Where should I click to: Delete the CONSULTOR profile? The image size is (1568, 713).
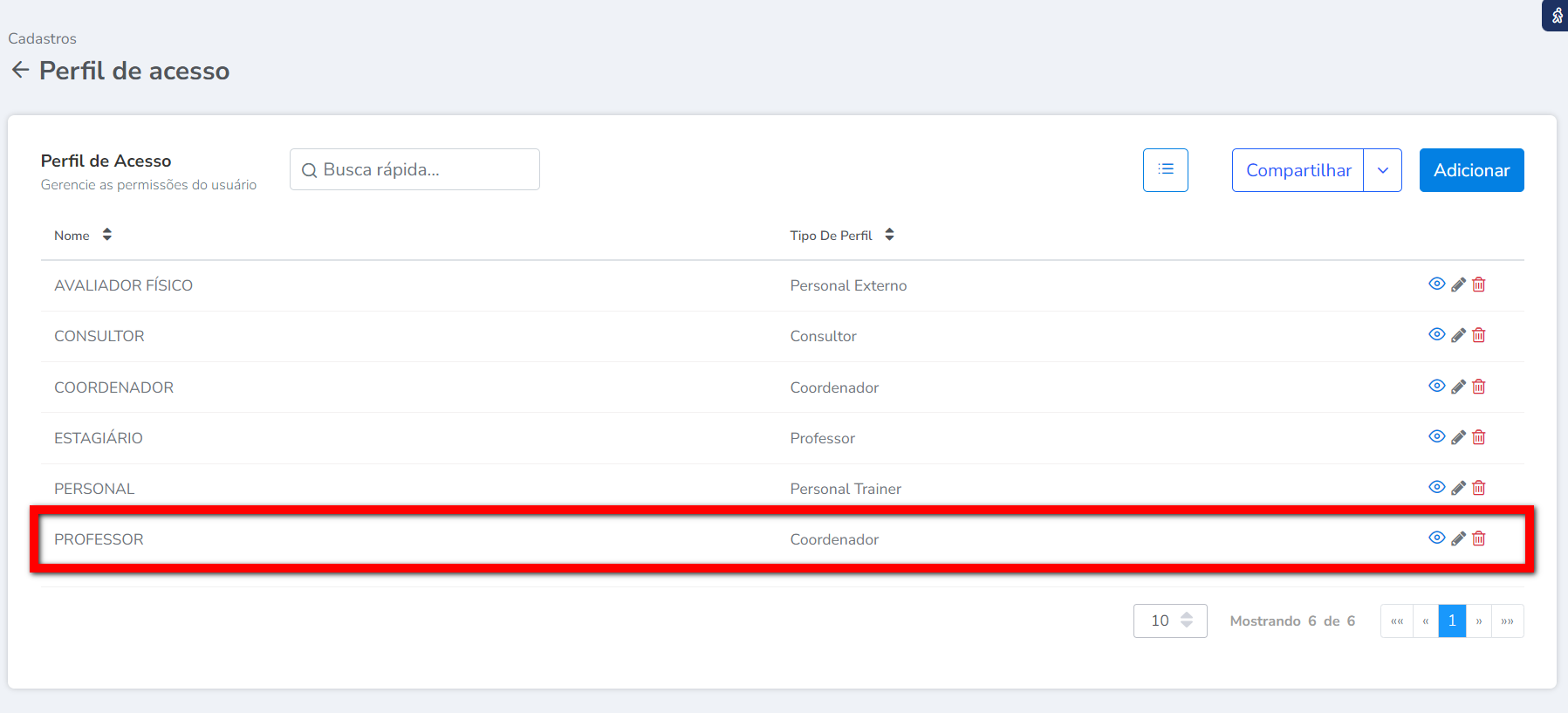click(1479, 335)
